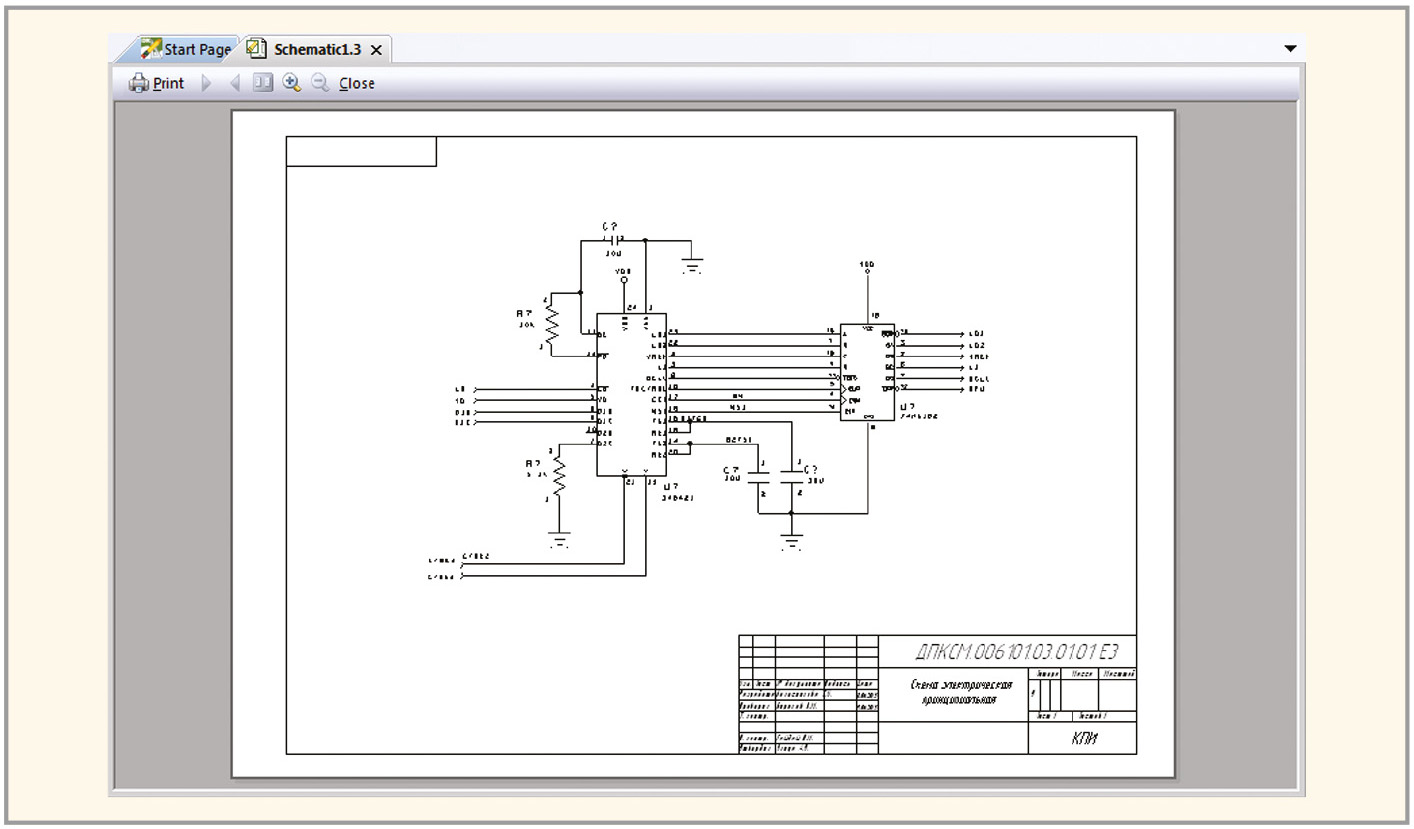Toggle the two-page preview layout
This screenshot has height=829, width=1414.
coord(262,84)
